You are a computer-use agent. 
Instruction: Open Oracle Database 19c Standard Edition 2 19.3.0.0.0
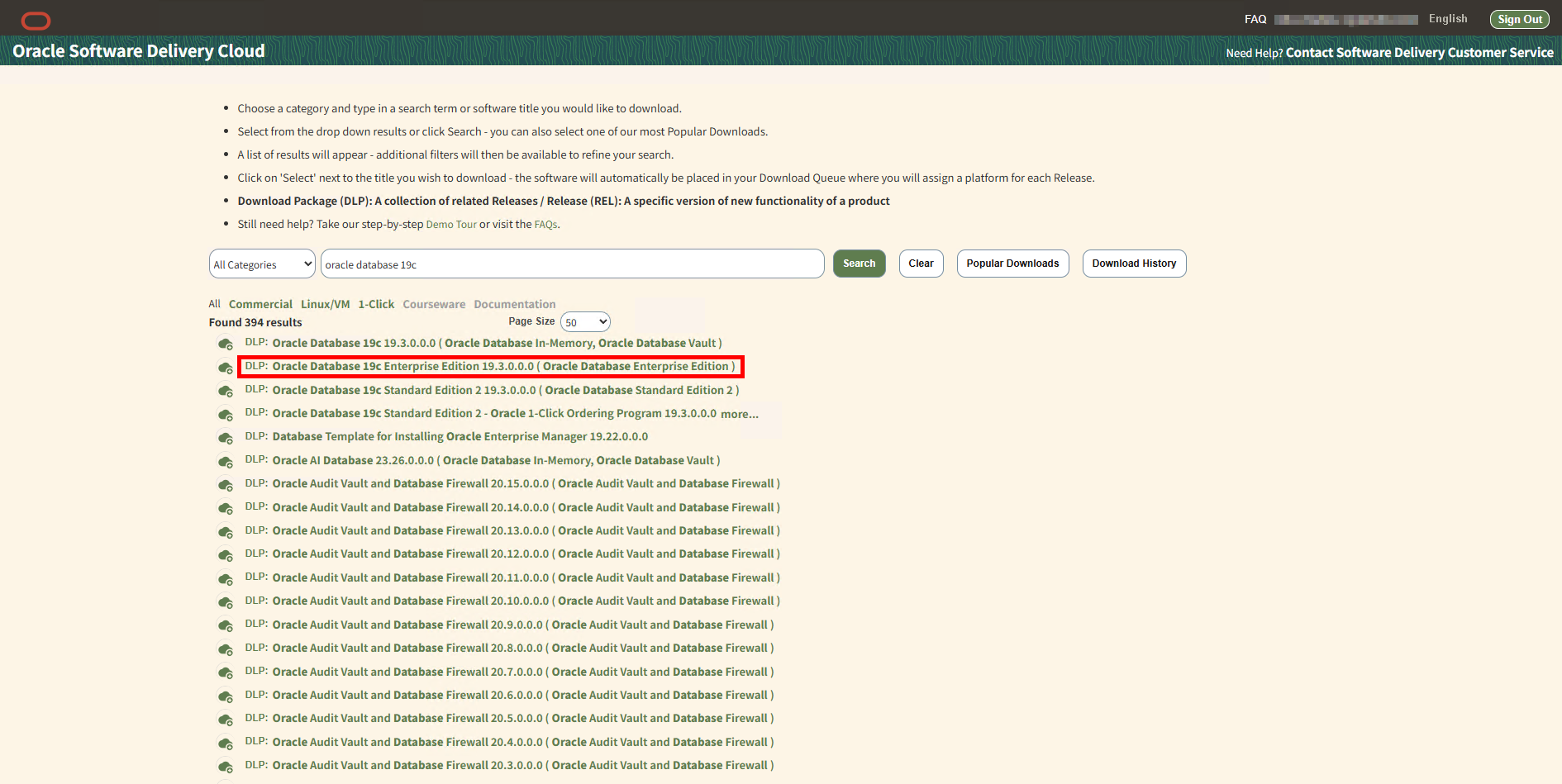pyautogui.click(x=506, y=390)
